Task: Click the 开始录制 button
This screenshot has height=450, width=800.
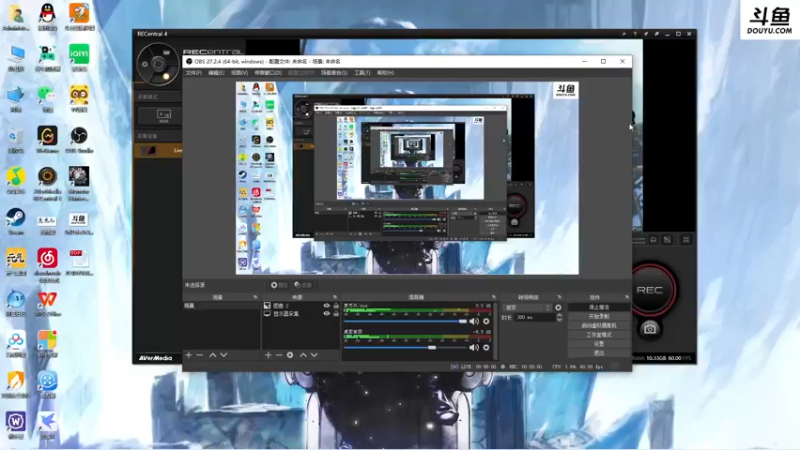Action: coord(599,316)
